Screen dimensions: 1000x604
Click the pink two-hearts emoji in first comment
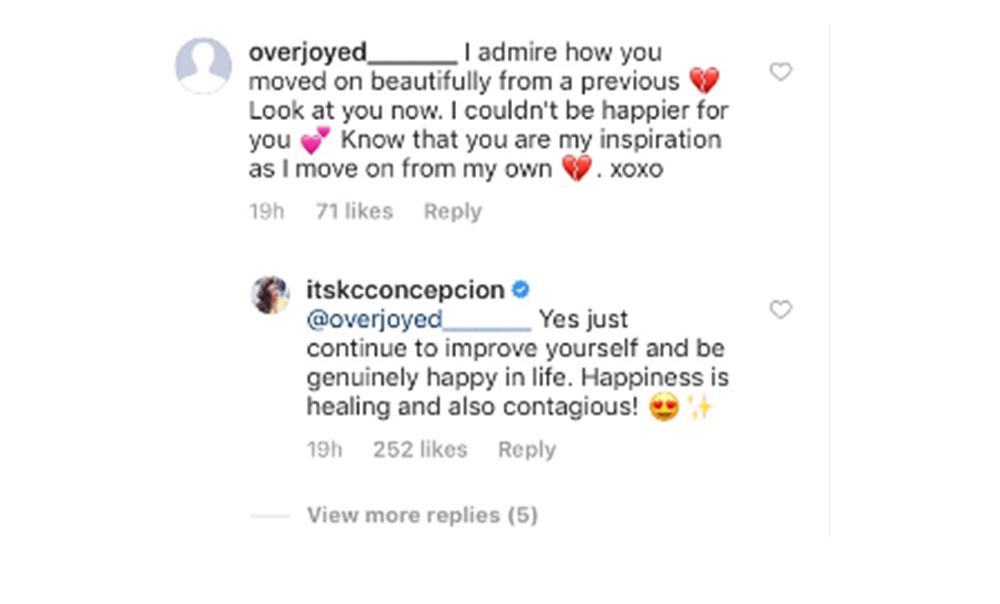(x=315, y=141)
